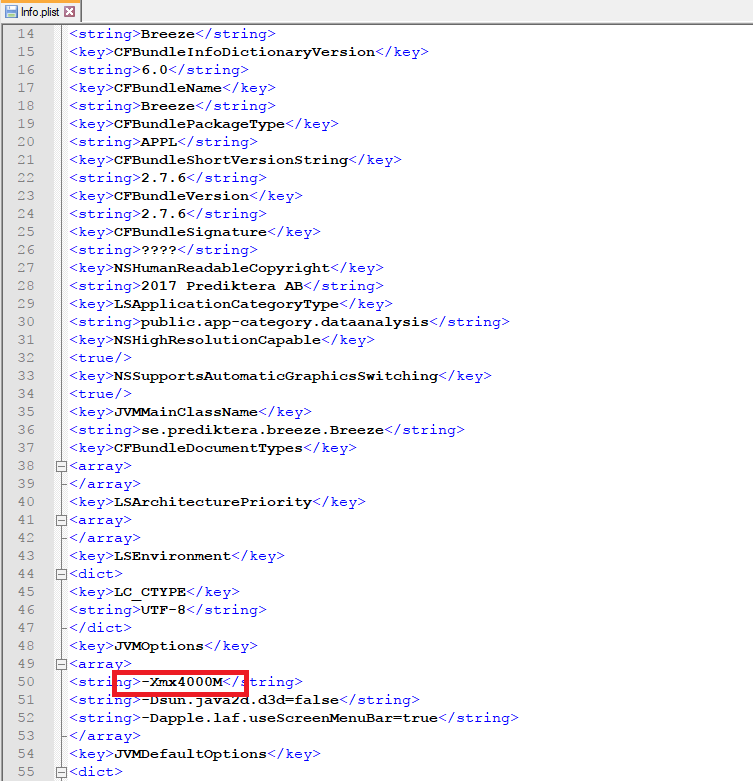Click the save icon on Info.plist tab
This screenshot has height=781, width=753.
coord(11,12)
